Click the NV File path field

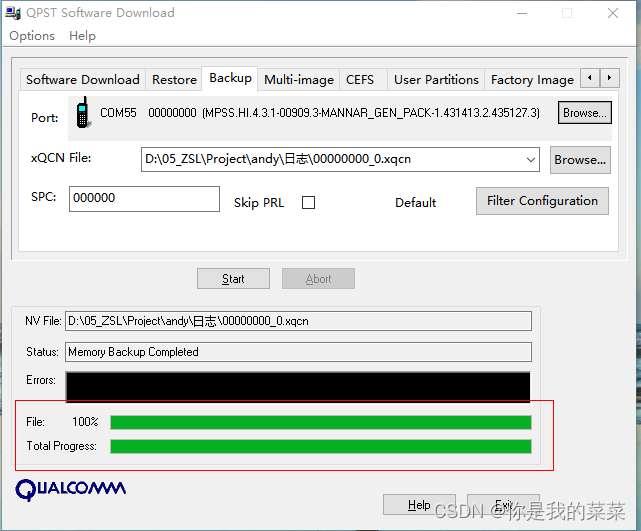[298, 321]
